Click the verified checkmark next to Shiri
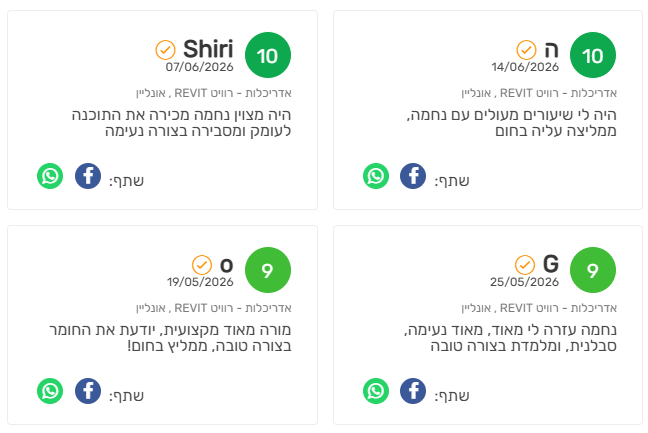 165,50
